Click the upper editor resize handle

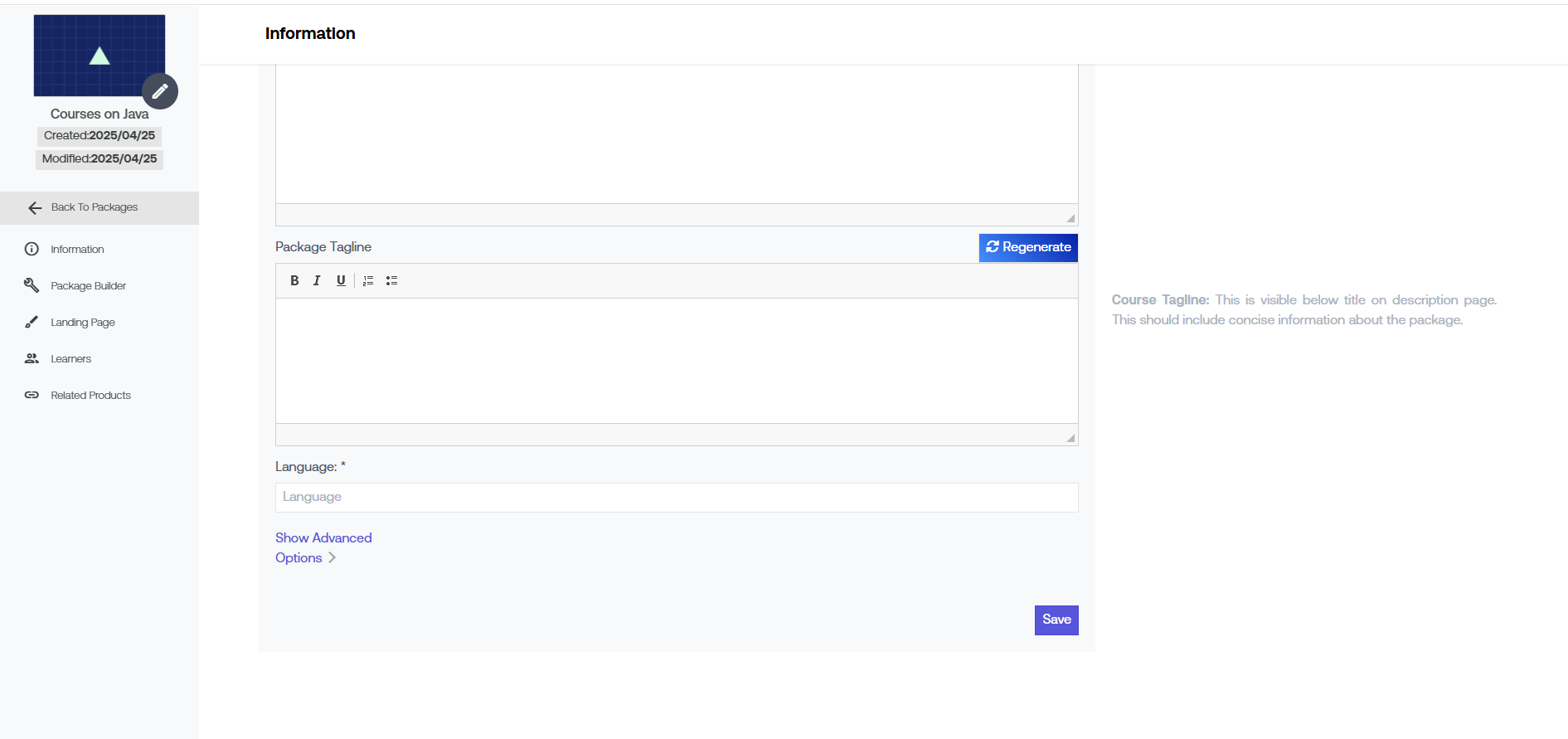point(1070,218)
